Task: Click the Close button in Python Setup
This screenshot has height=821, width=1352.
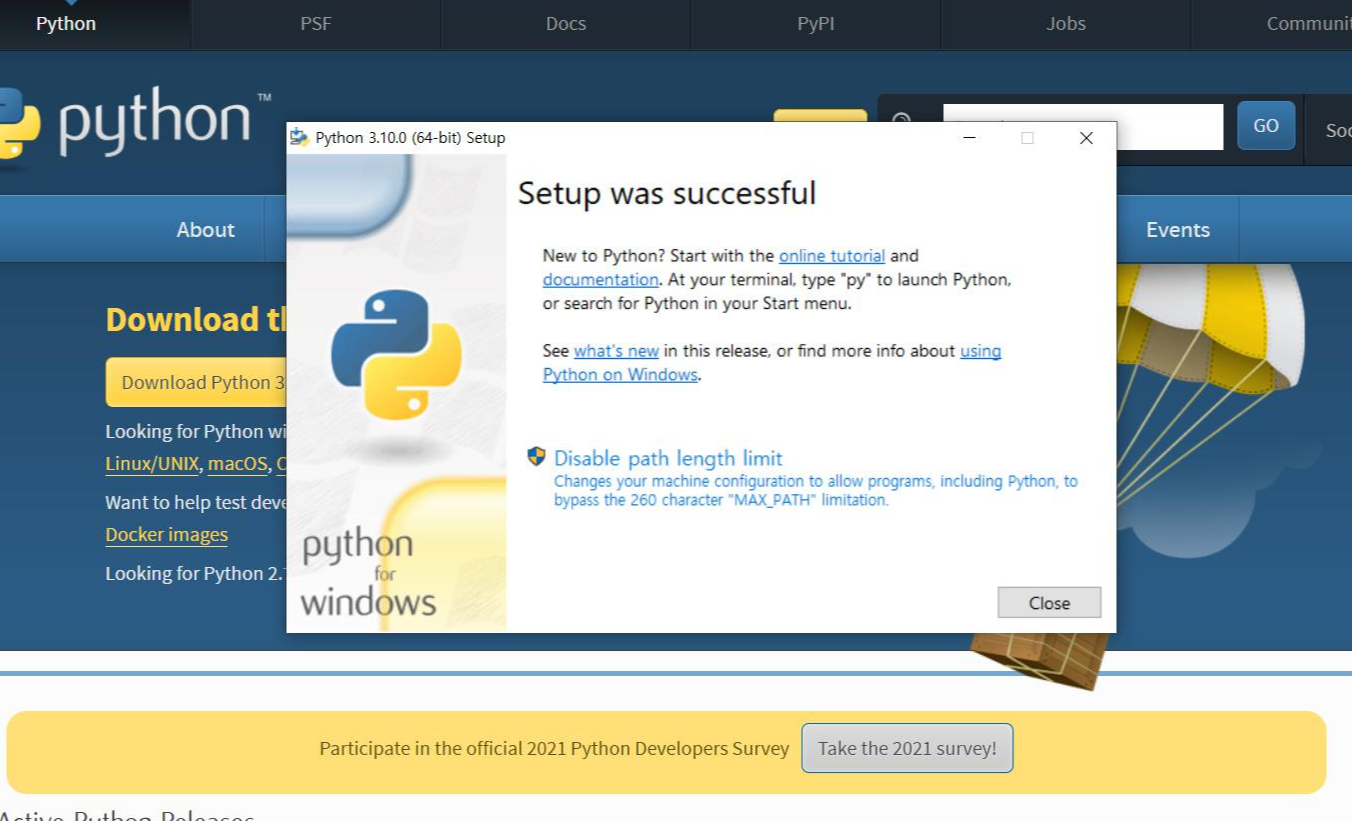Action: click(1049, 603)
